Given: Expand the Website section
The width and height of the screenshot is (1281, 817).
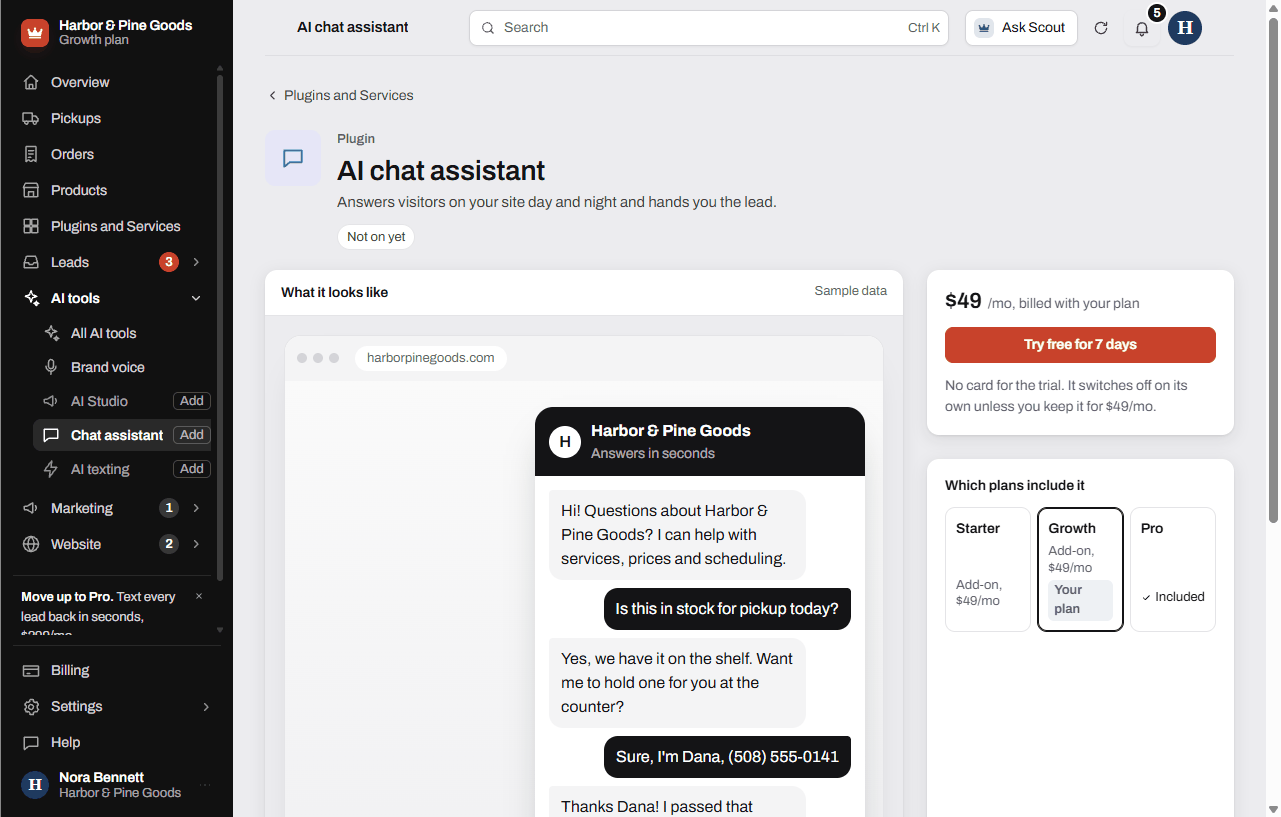Looking at the screenshot, I should [196, 544].
